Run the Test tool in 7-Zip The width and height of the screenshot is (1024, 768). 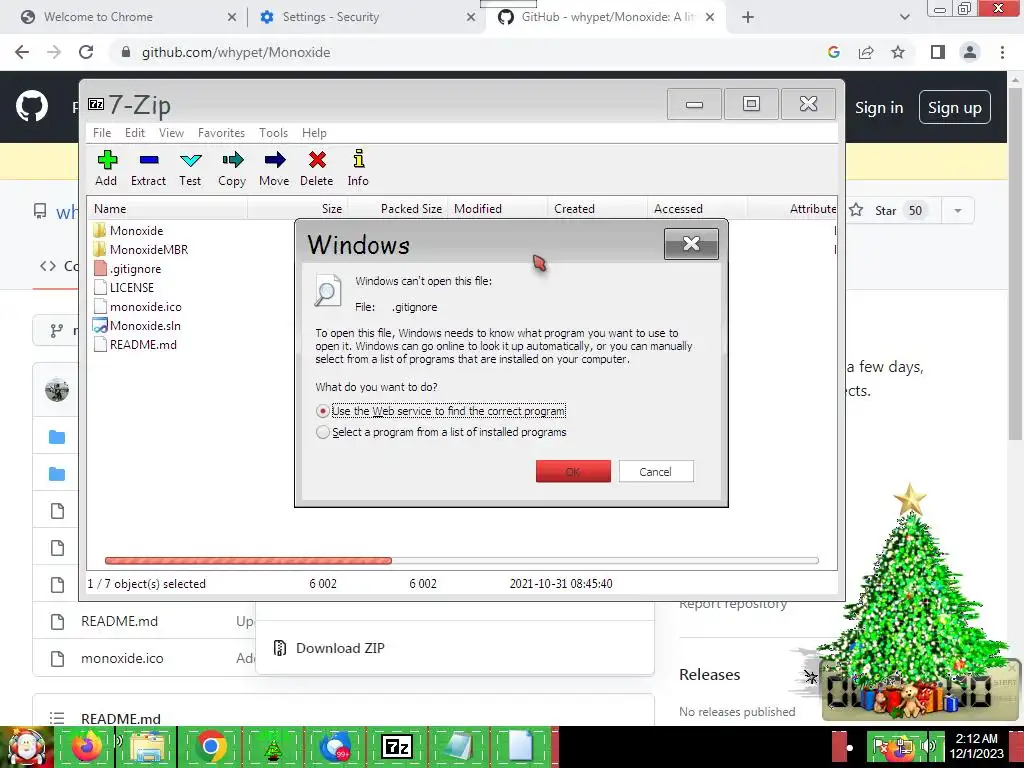coord(190,168)
